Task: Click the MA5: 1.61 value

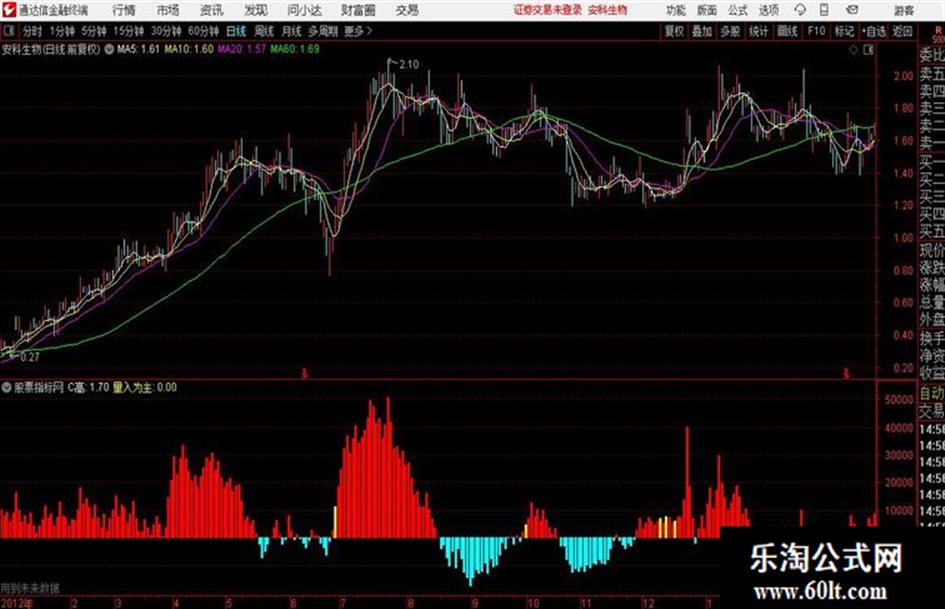Action: [138, 49]
